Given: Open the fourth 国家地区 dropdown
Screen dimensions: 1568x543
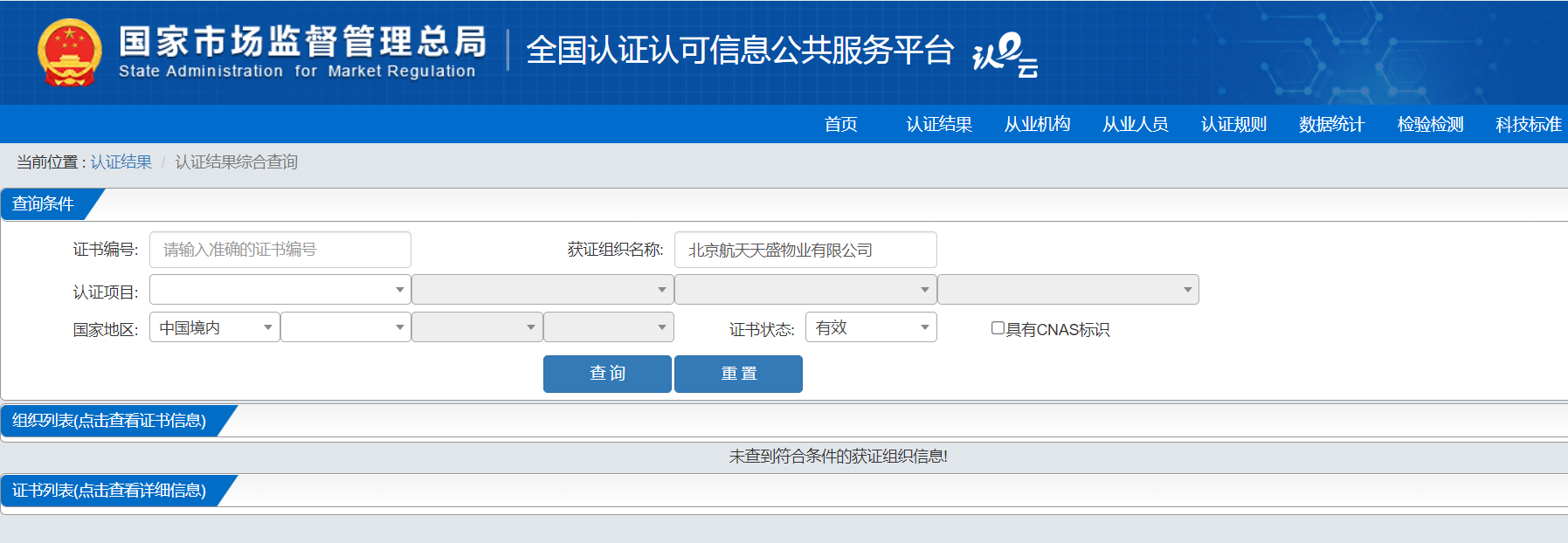Looking at the screenshot, I should (x=609, y=327).
